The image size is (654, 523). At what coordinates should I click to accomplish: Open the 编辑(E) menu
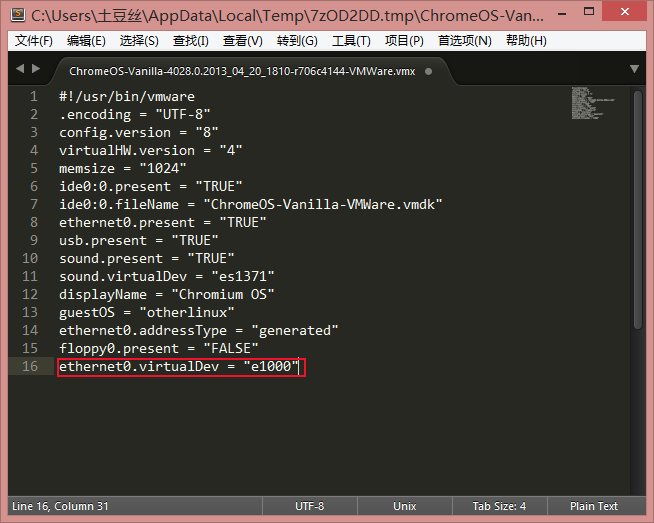tap(86, 41)
